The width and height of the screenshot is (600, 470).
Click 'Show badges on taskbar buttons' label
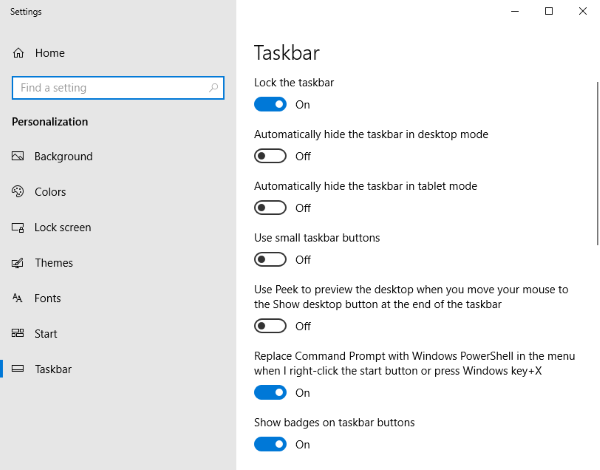pos(334,422)
